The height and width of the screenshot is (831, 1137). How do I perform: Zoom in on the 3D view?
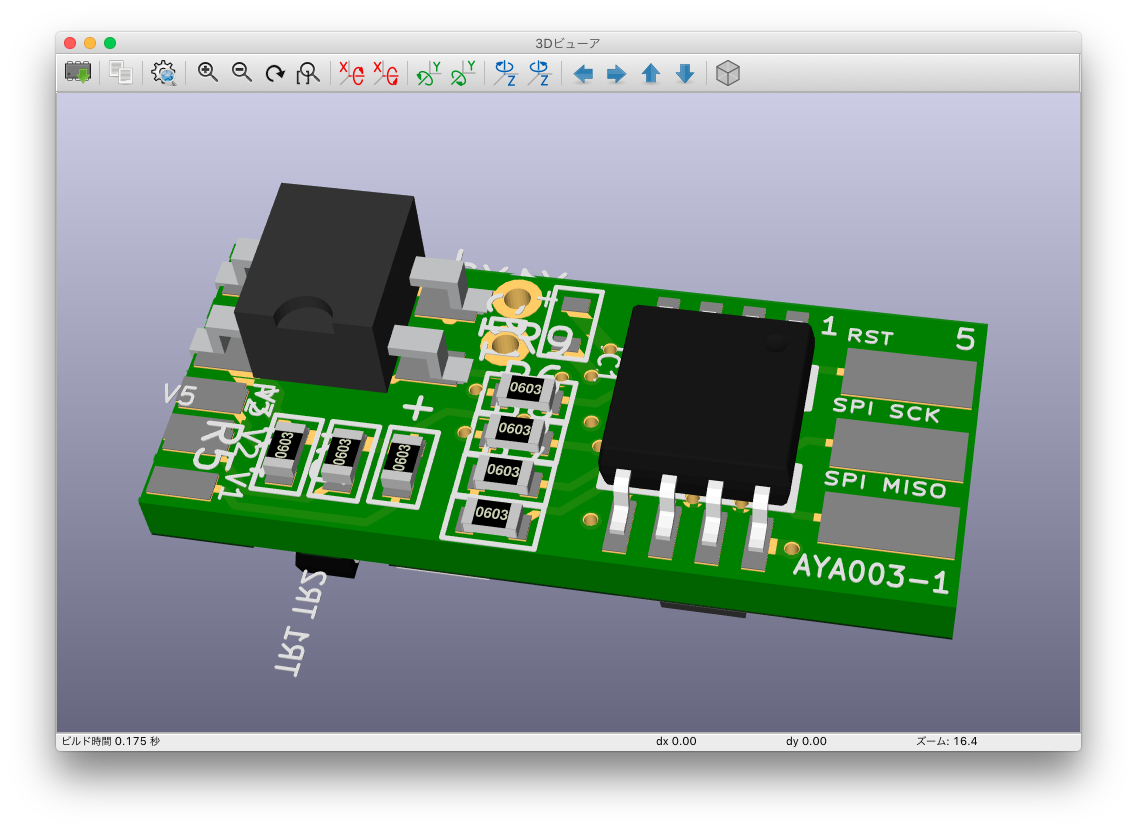click(x=207, y=73)
